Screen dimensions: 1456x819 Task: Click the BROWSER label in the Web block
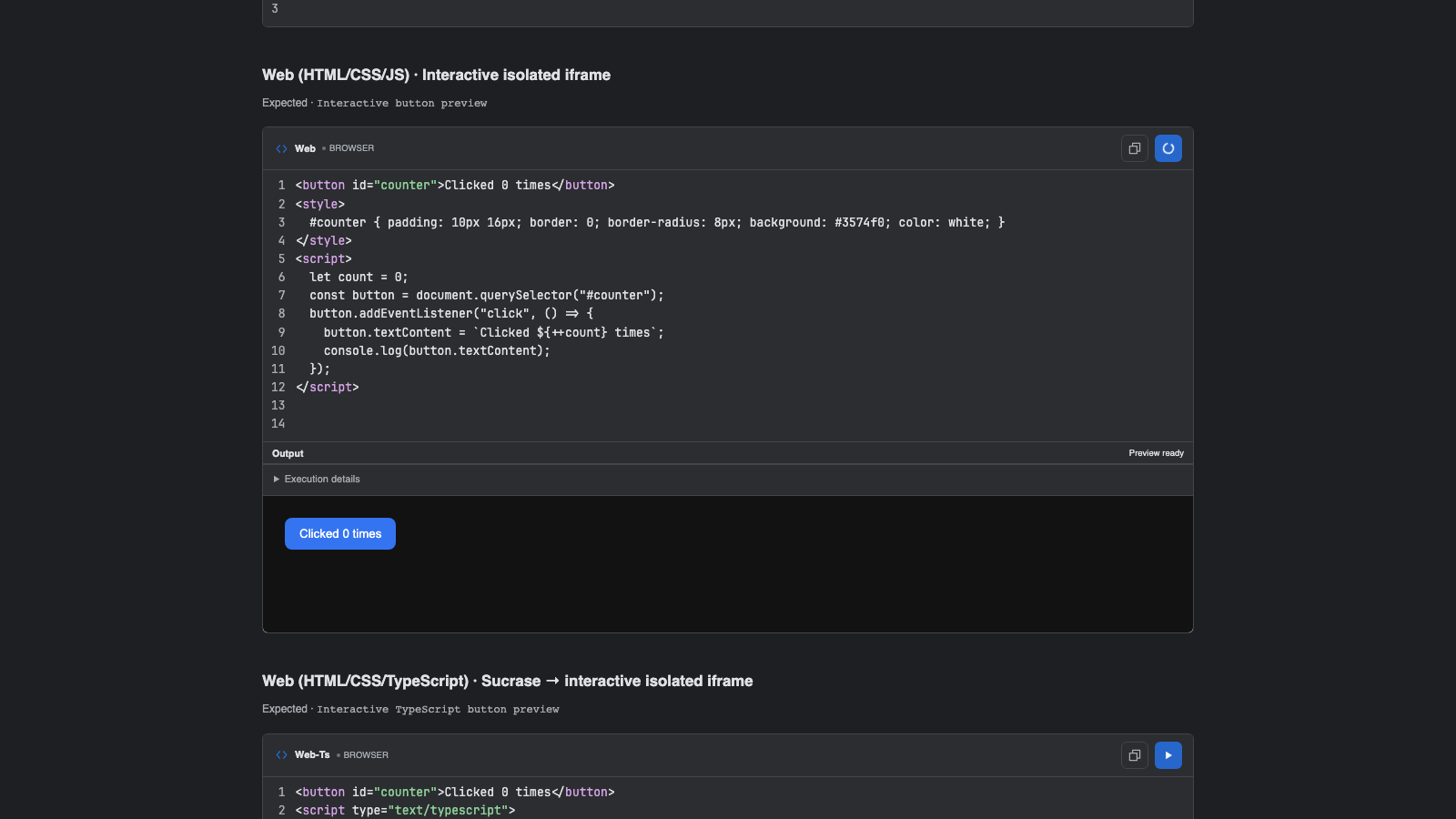pyautogui.click(x=351, y=148)
